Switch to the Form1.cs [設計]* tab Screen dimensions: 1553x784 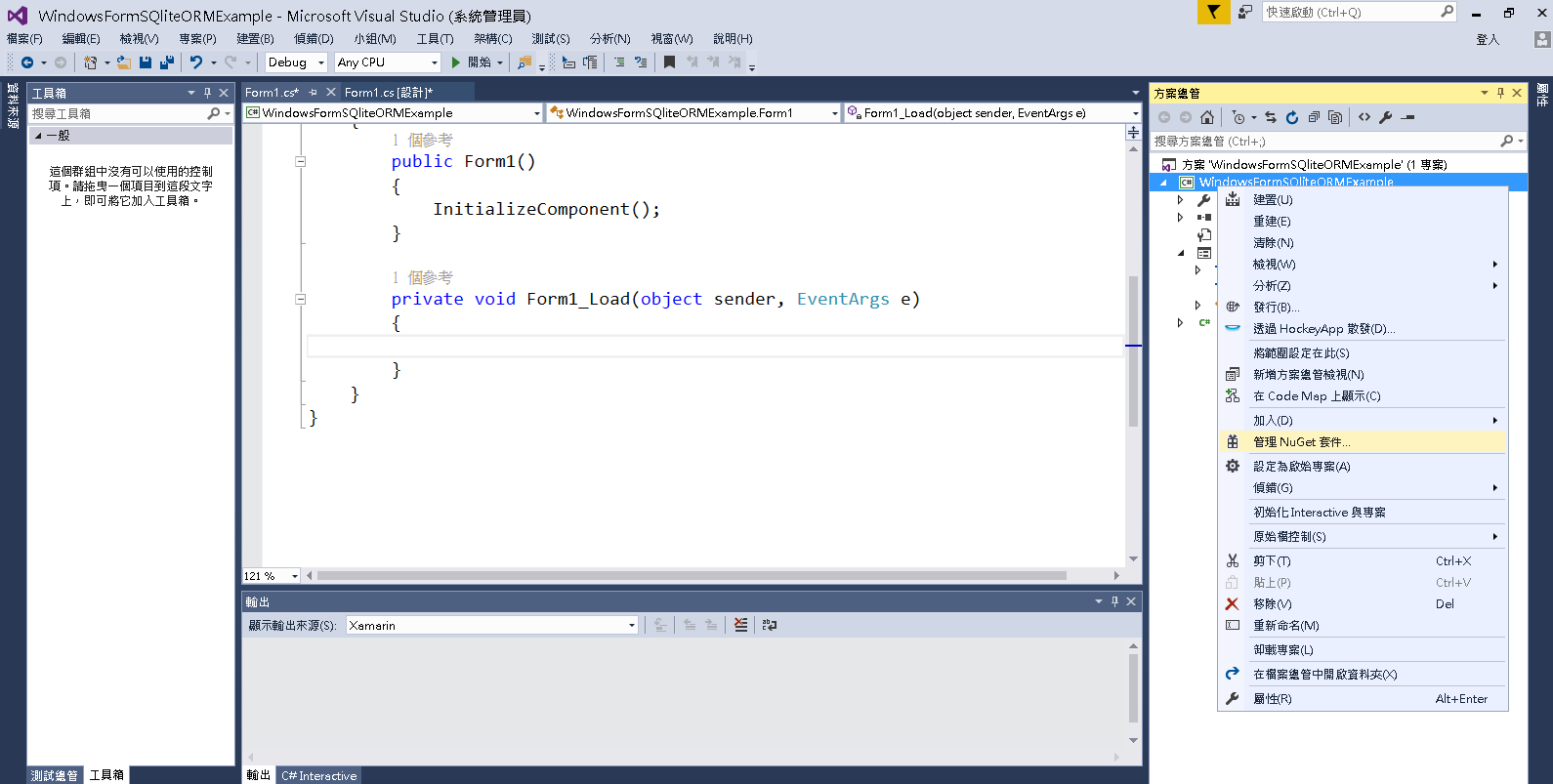point(389,93)
